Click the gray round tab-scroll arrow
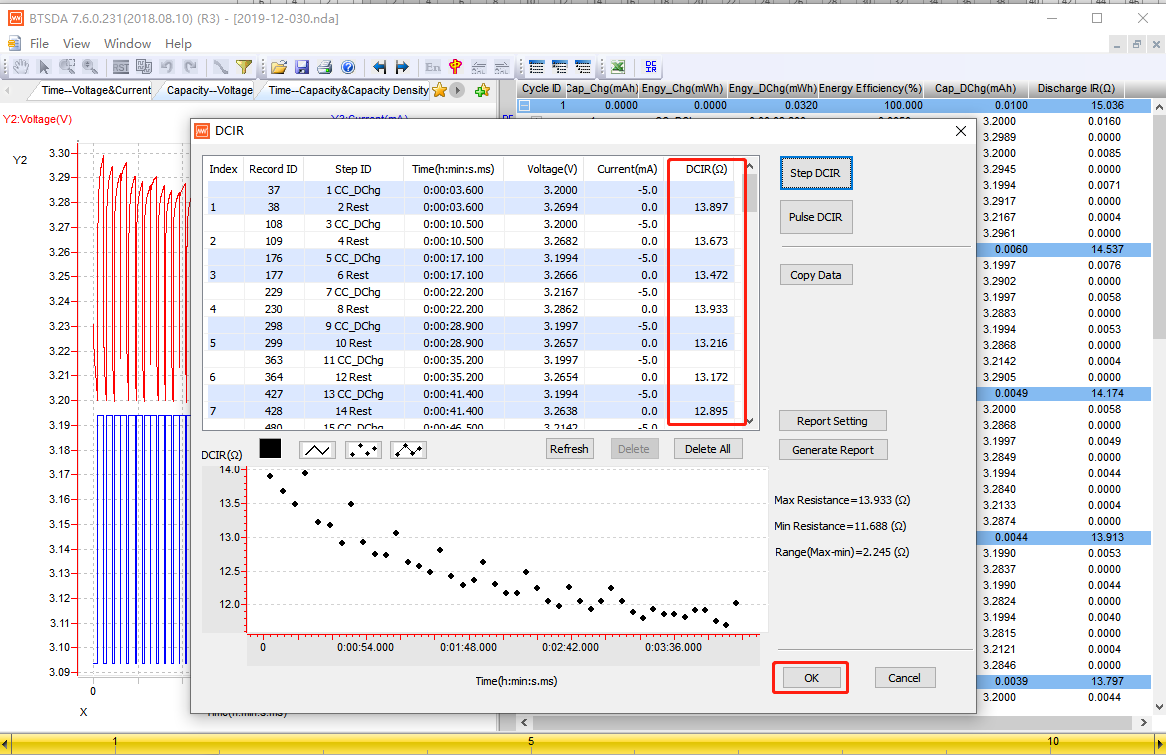This screenshot has height=755, width=1166. (x=458, y=90)
